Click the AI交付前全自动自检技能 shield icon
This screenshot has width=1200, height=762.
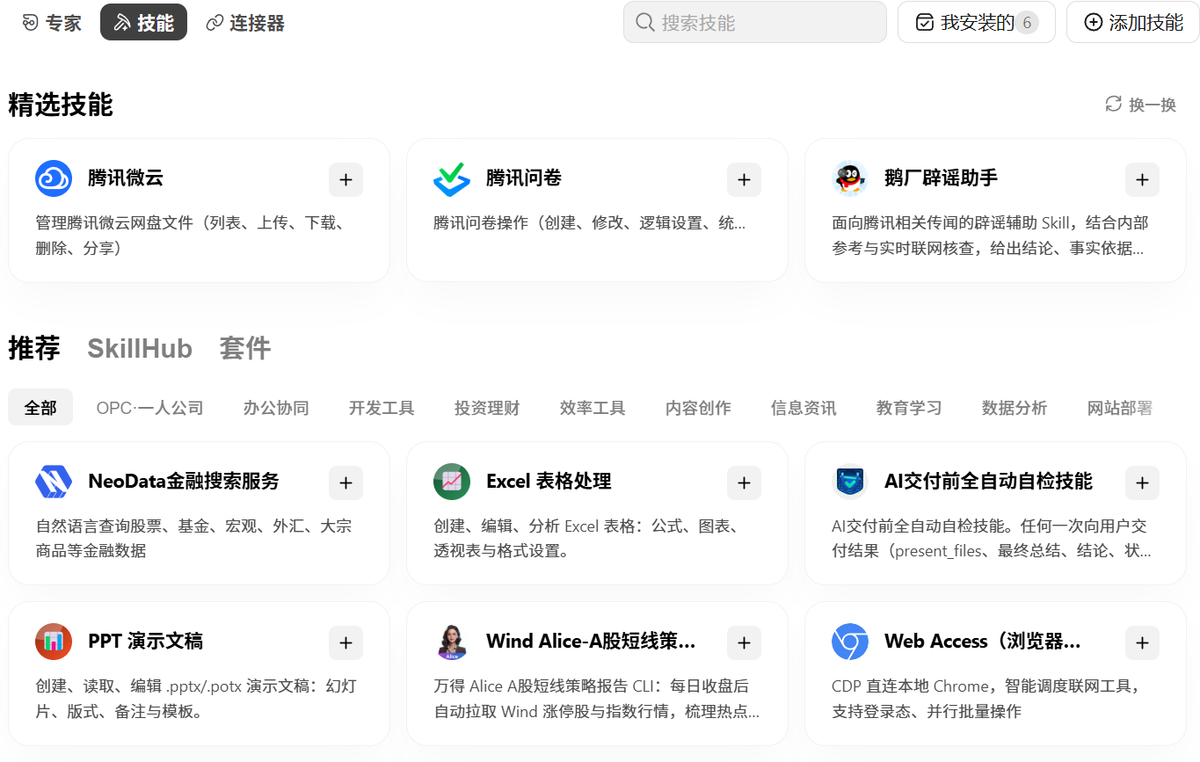[x=849, y=482]
